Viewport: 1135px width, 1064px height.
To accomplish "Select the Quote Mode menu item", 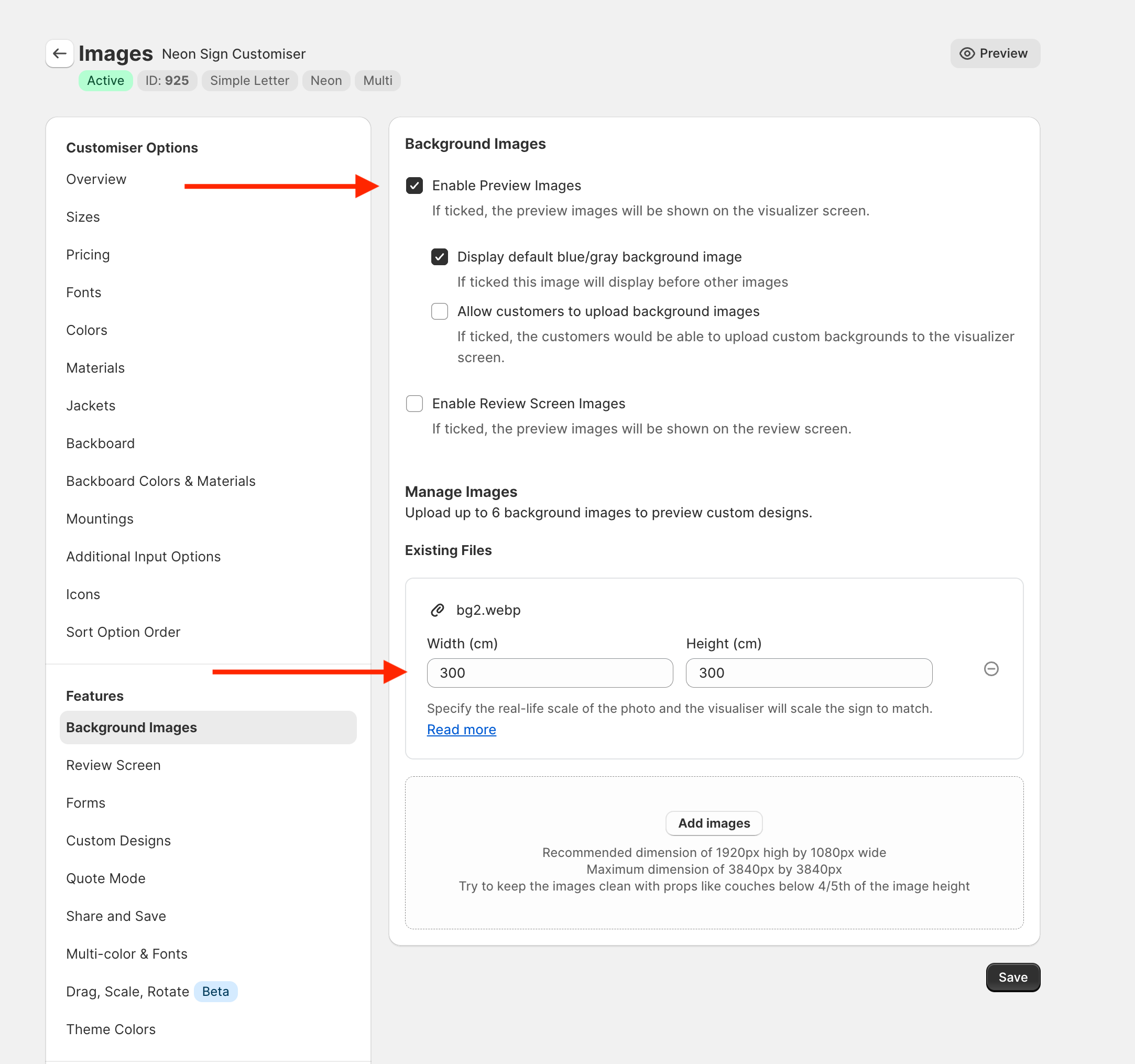I will point(106,878).
